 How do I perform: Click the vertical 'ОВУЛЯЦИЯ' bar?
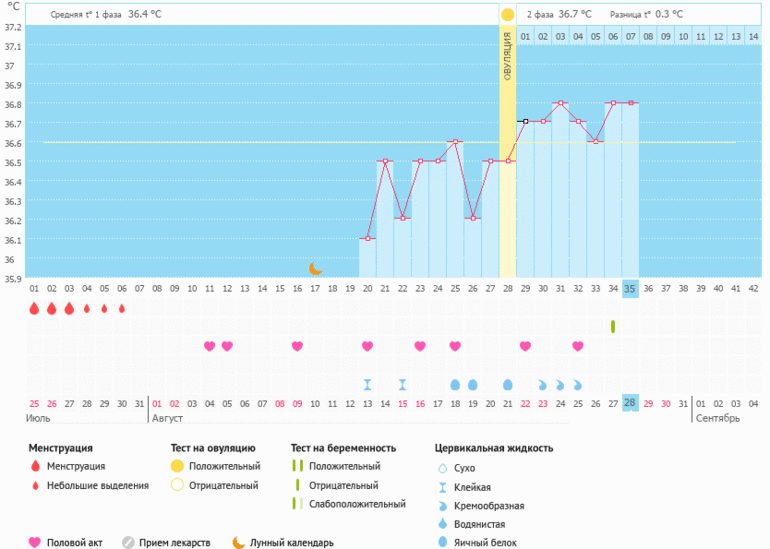click(x=508, y=150)
